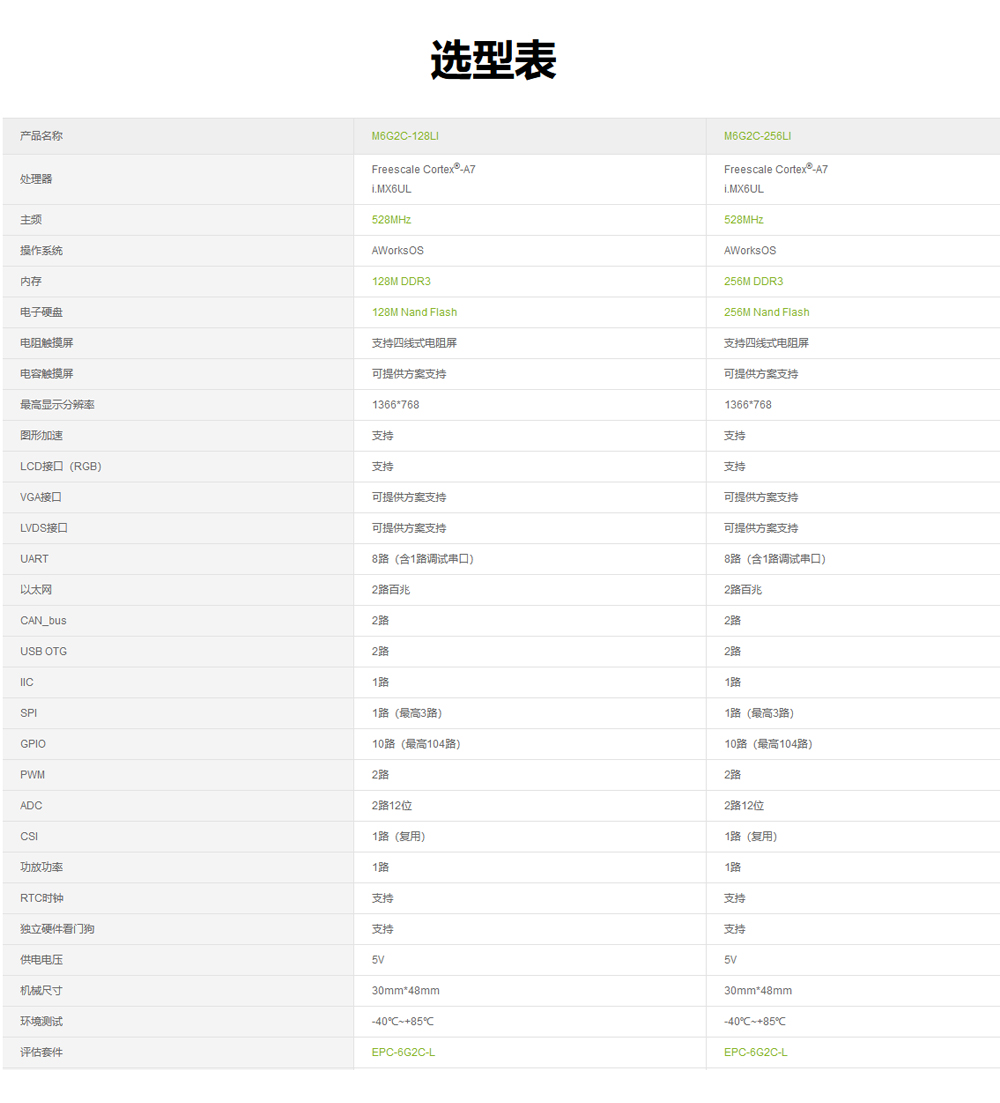Image resolution: width=1000 pixels, height=1103 pixels.
Task: Select the 独立硬件看门狗 row label
Action: point(57,929)
